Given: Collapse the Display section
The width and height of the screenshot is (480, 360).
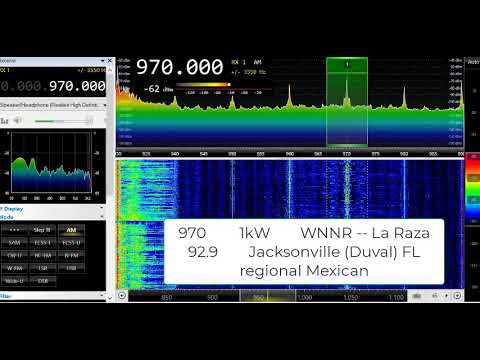Looking at the screenshot, I should tap(101, 208).
